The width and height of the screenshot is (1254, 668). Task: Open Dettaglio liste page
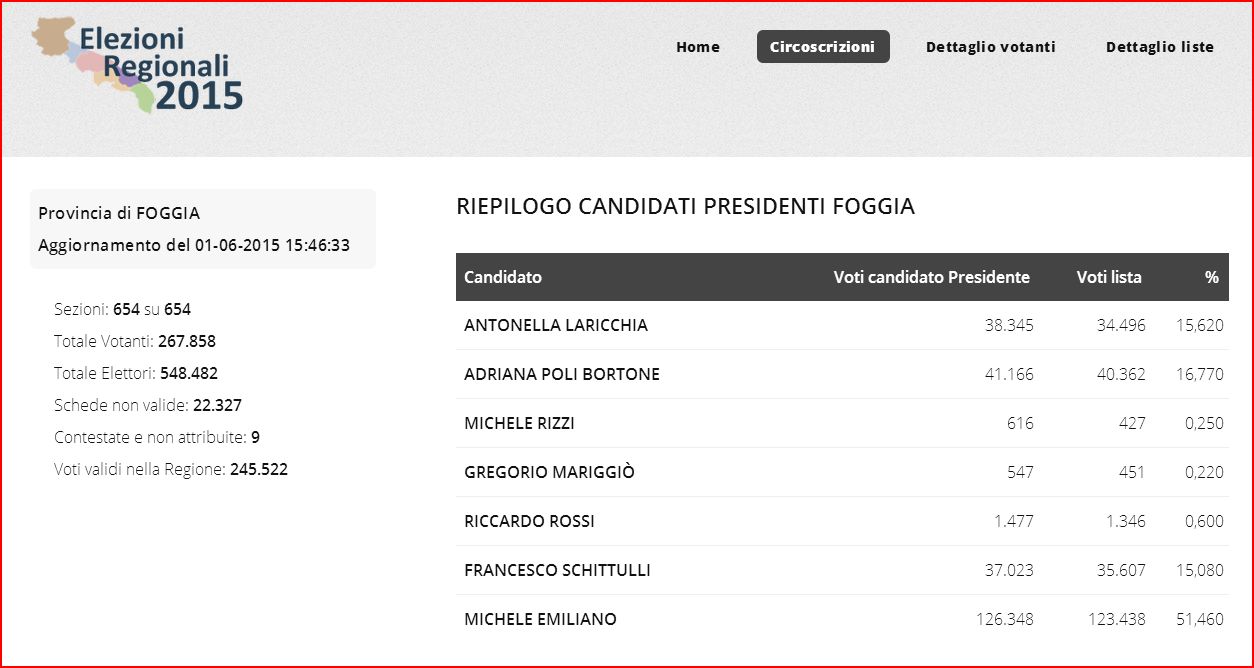[1159, 47]
